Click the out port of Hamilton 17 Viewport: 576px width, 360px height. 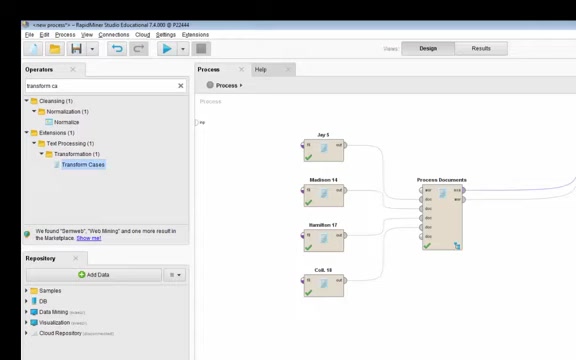pyautogui.click(x=345, y=235)
